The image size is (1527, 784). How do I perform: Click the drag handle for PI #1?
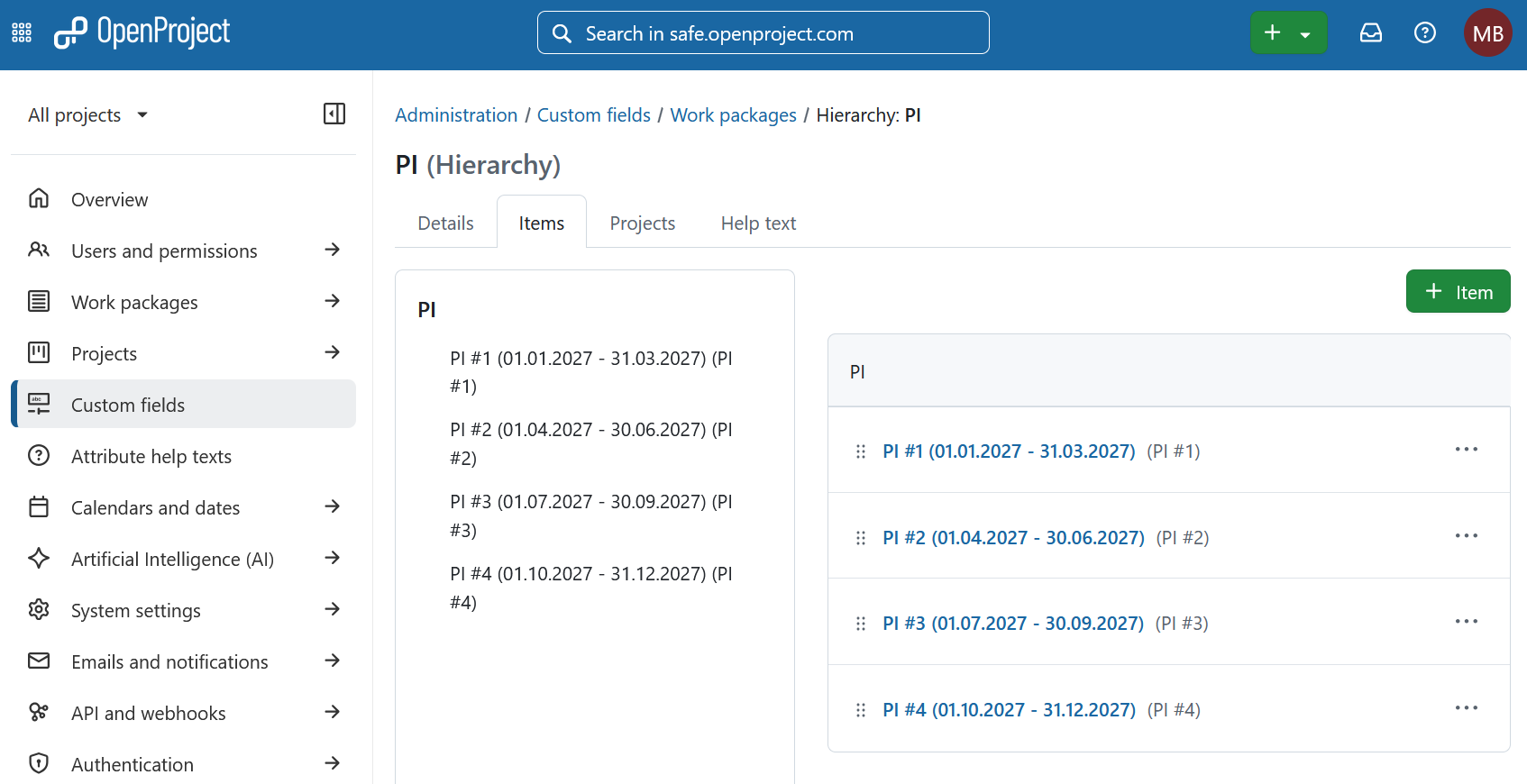click(x=861, y=451)
